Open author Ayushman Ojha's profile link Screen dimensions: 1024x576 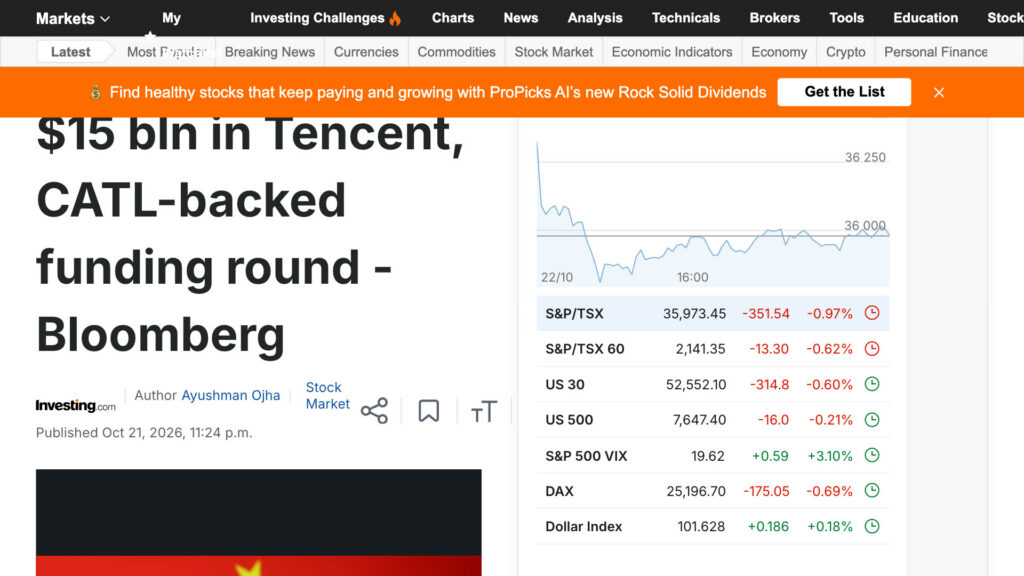point(231,395)
